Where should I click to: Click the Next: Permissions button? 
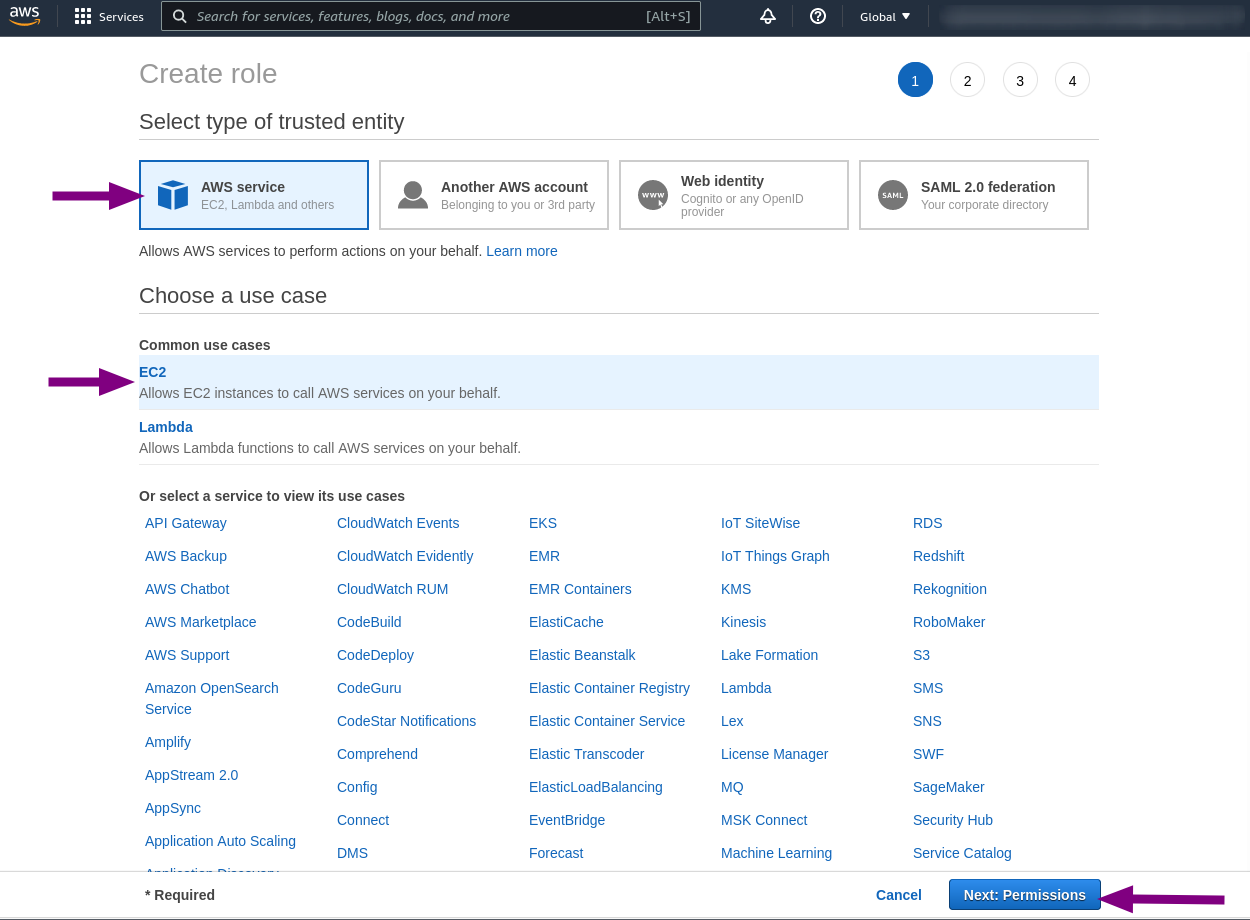click(x=1024, y=894)
